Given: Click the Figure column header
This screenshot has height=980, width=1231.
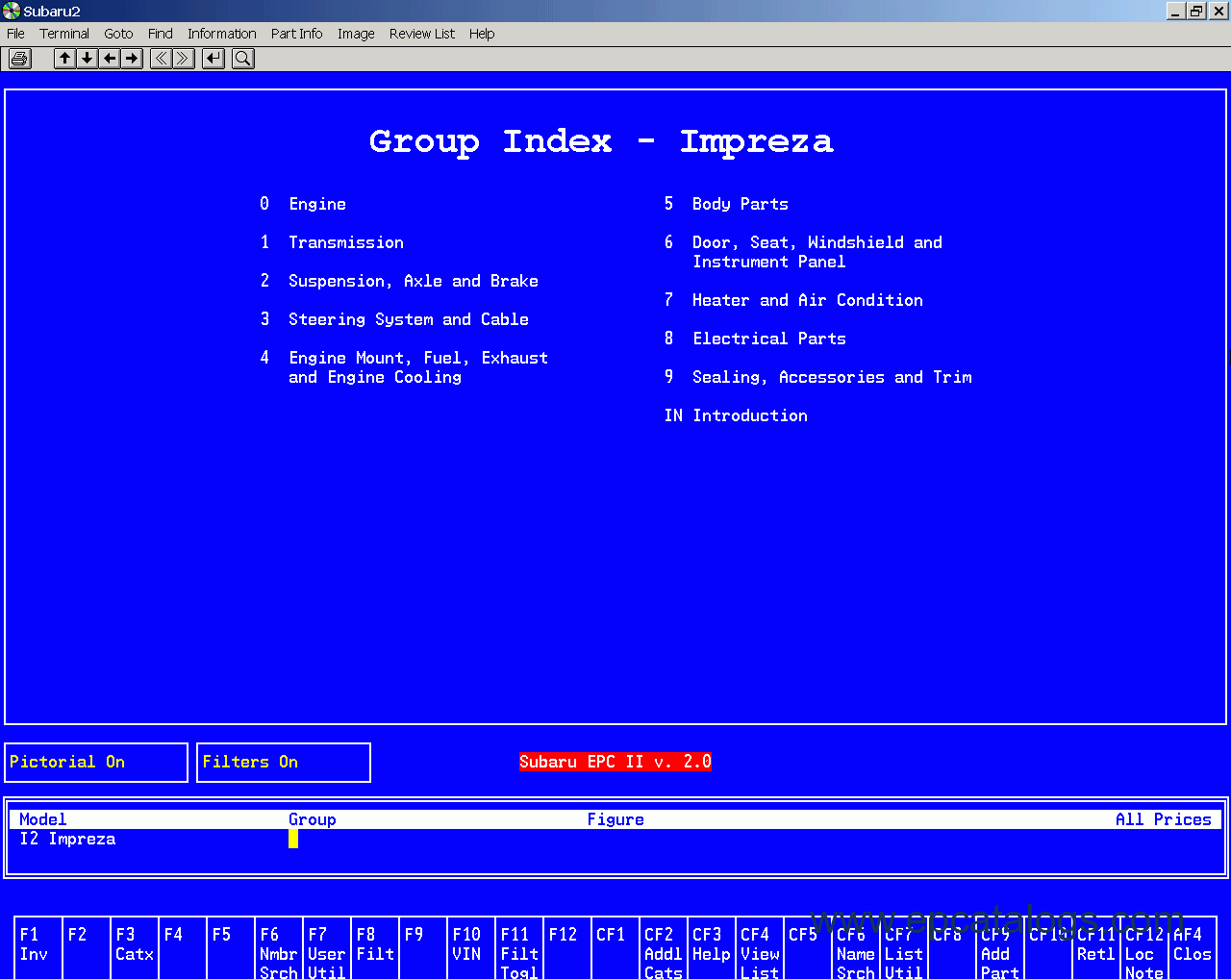Looking at the screenshot, I should (x=615, y=819).
